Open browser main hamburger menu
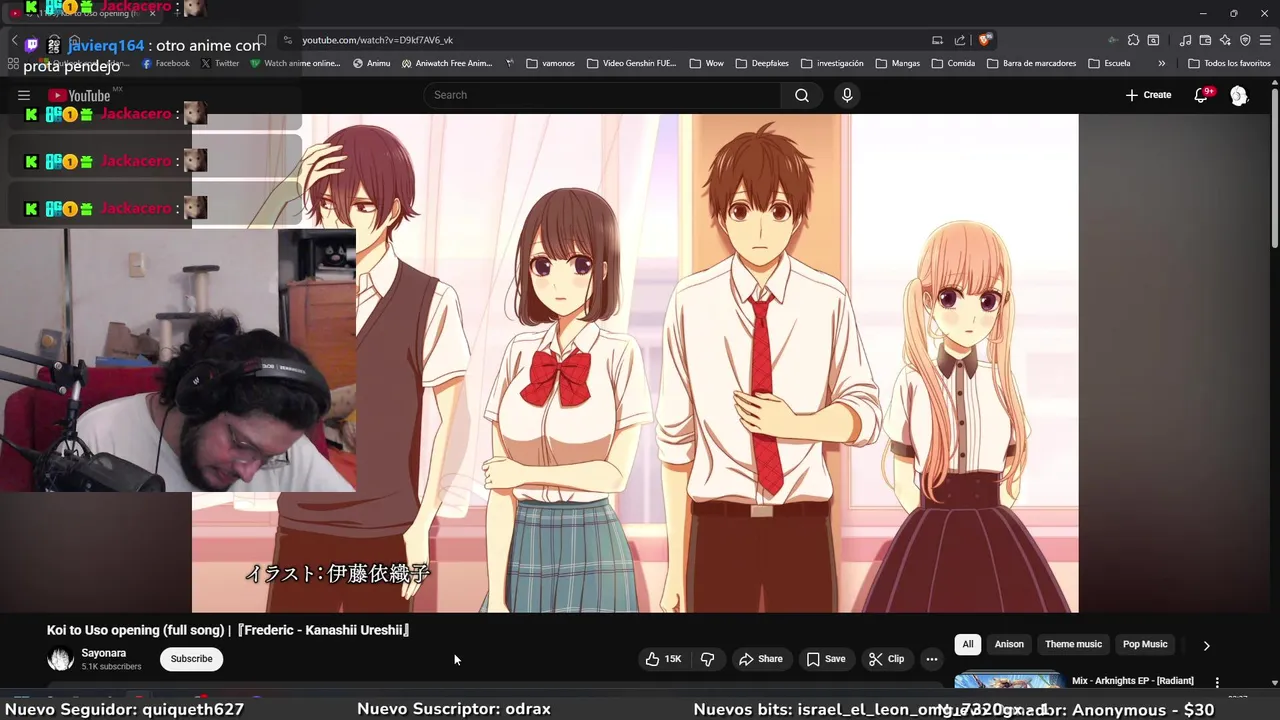Viewport: 1280px width, 720px height. tap(1265, 40)
